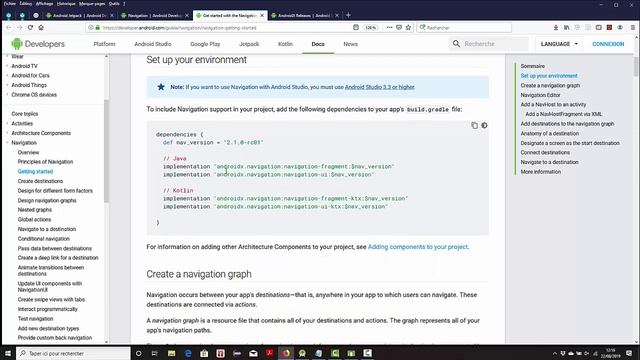Open Principles of Navigation page

(x=45, y=162)
